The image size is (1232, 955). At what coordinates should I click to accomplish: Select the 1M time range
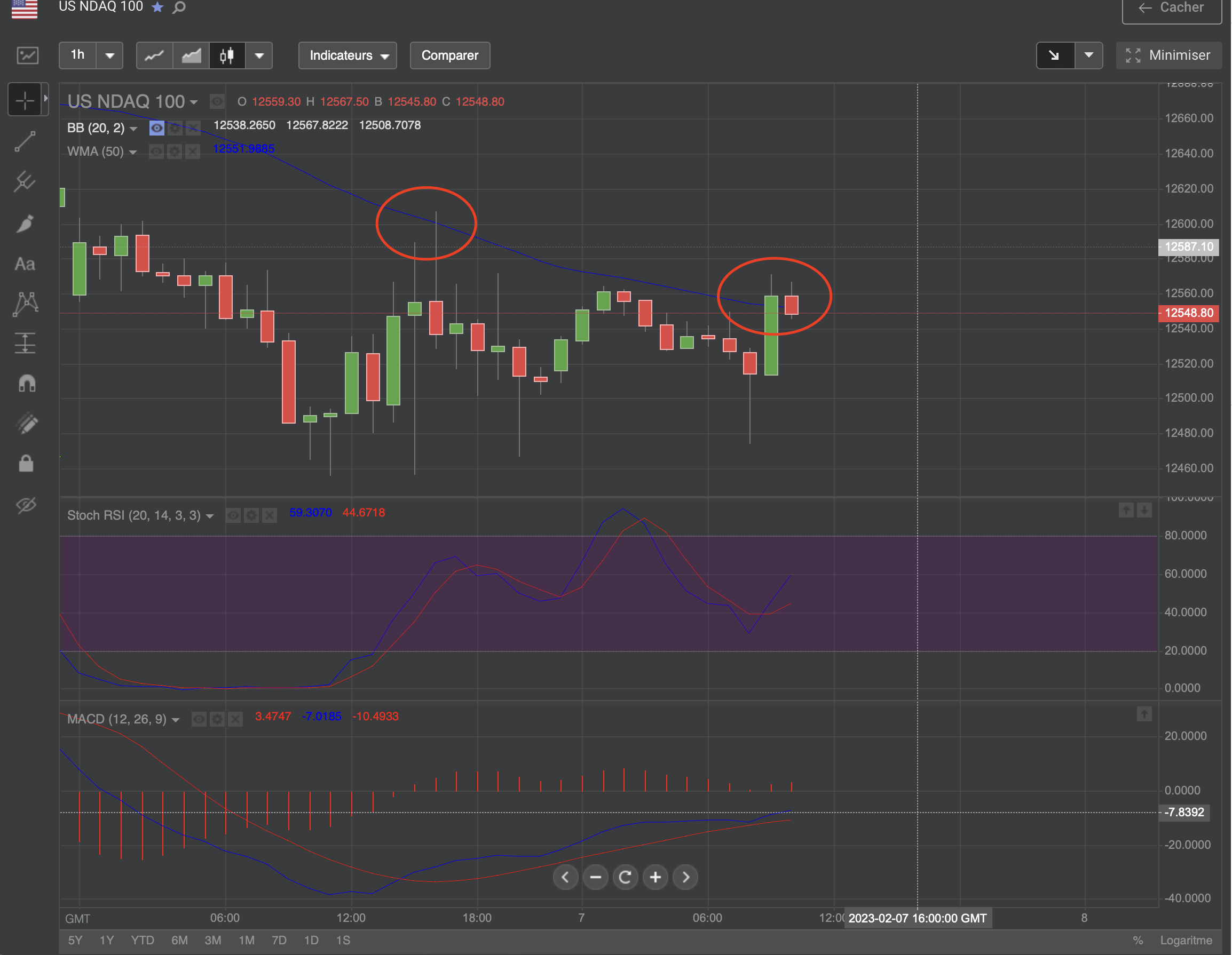[x=246, y=941]
